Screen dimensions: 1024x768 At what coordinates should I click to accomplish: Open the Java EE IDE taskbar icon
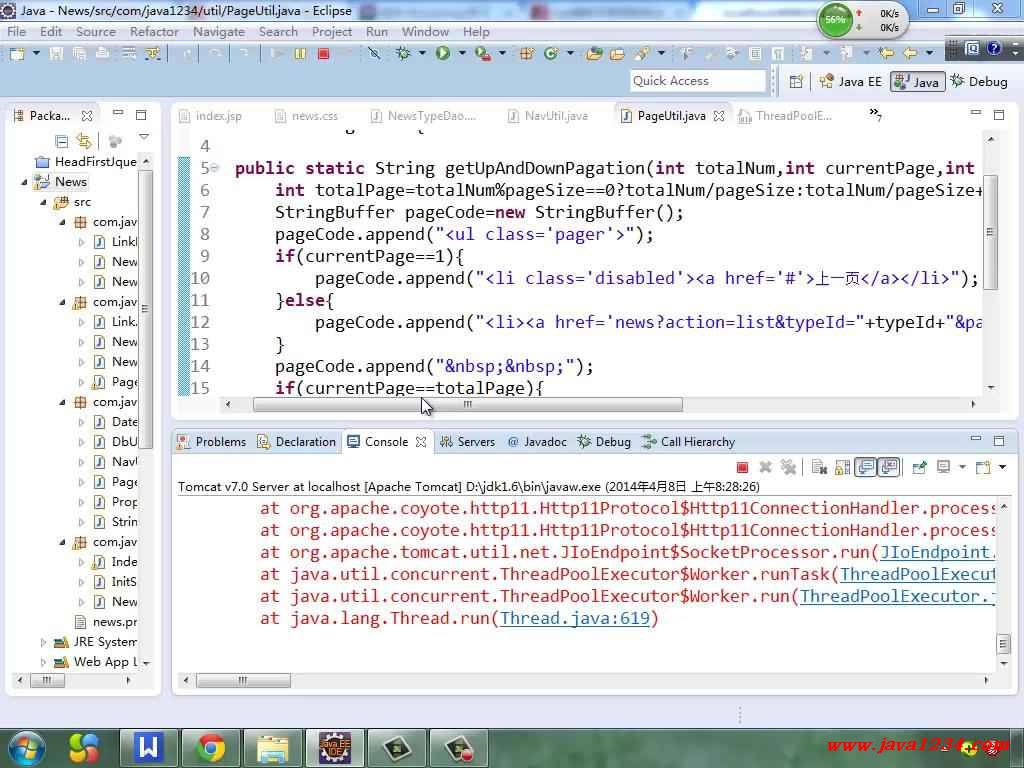[334, 748]
